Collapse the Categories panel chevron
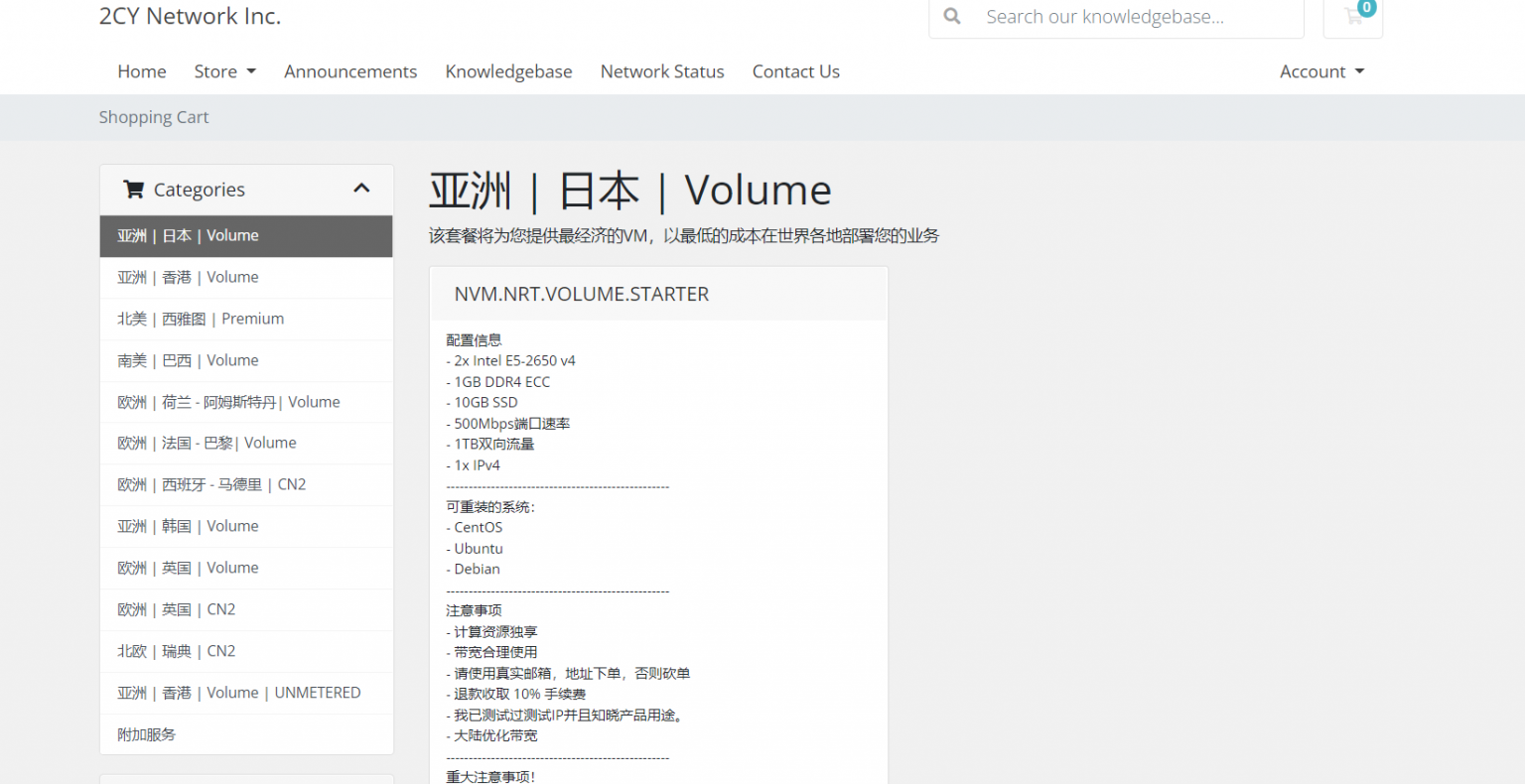This screenshot has height=784, width=1525. coord(361,189)
